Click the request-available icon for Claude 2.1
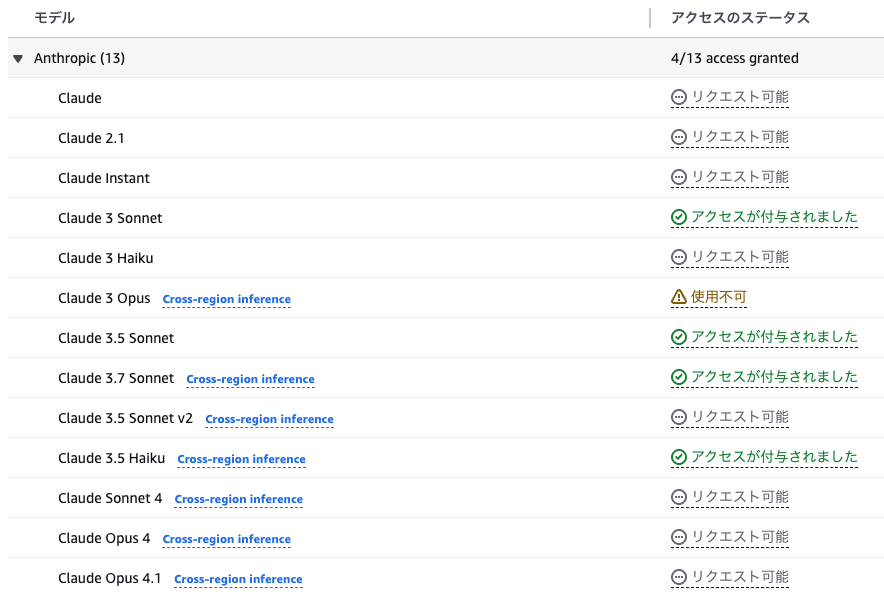 click(x=679, y=138)
